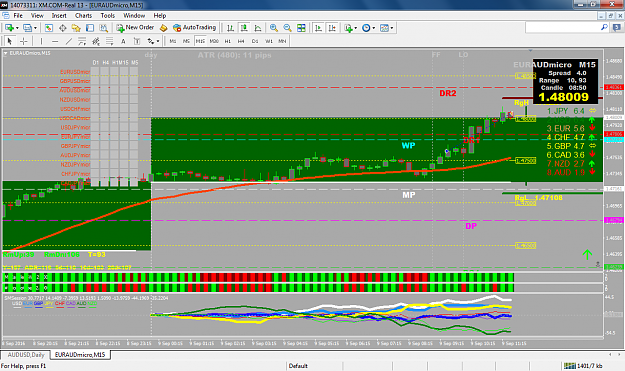Toggle chart auto scroll
The width and height of the screenshot is (625, 371).
pyautogui.click(x=318, y=28)
